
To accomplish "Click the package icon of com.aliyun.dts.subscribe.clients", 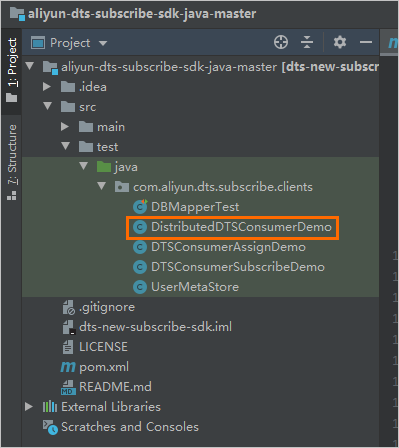I will (x=122, y=187).
